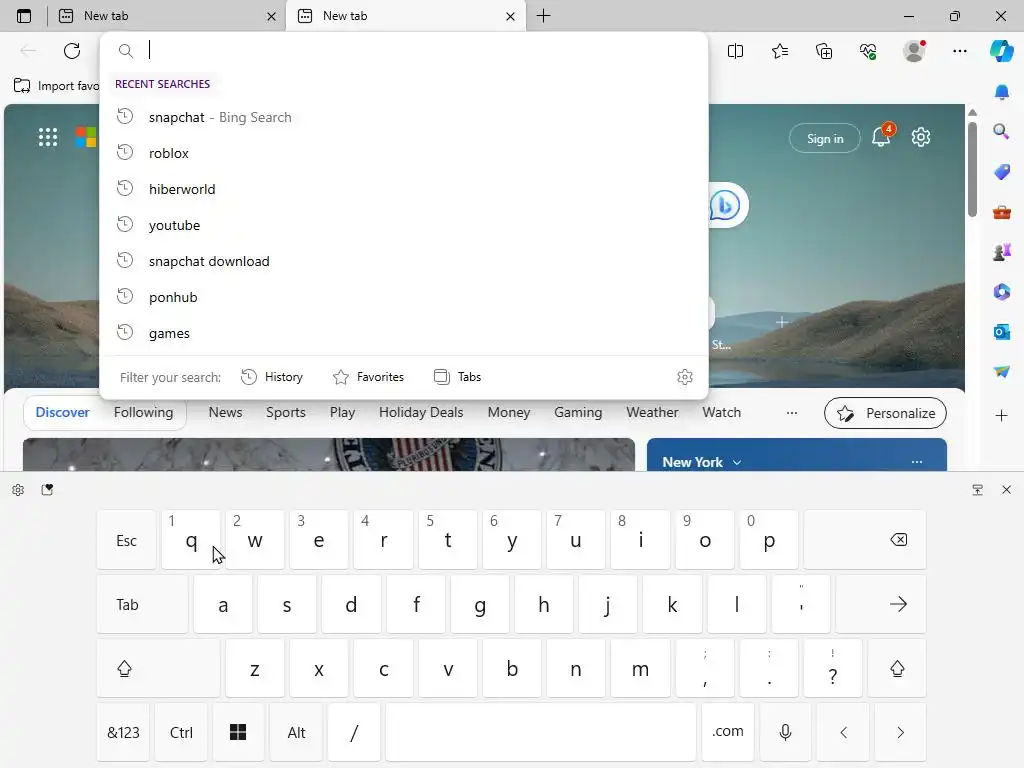
Task: Open the page settings gear icon
Action: 921,137
